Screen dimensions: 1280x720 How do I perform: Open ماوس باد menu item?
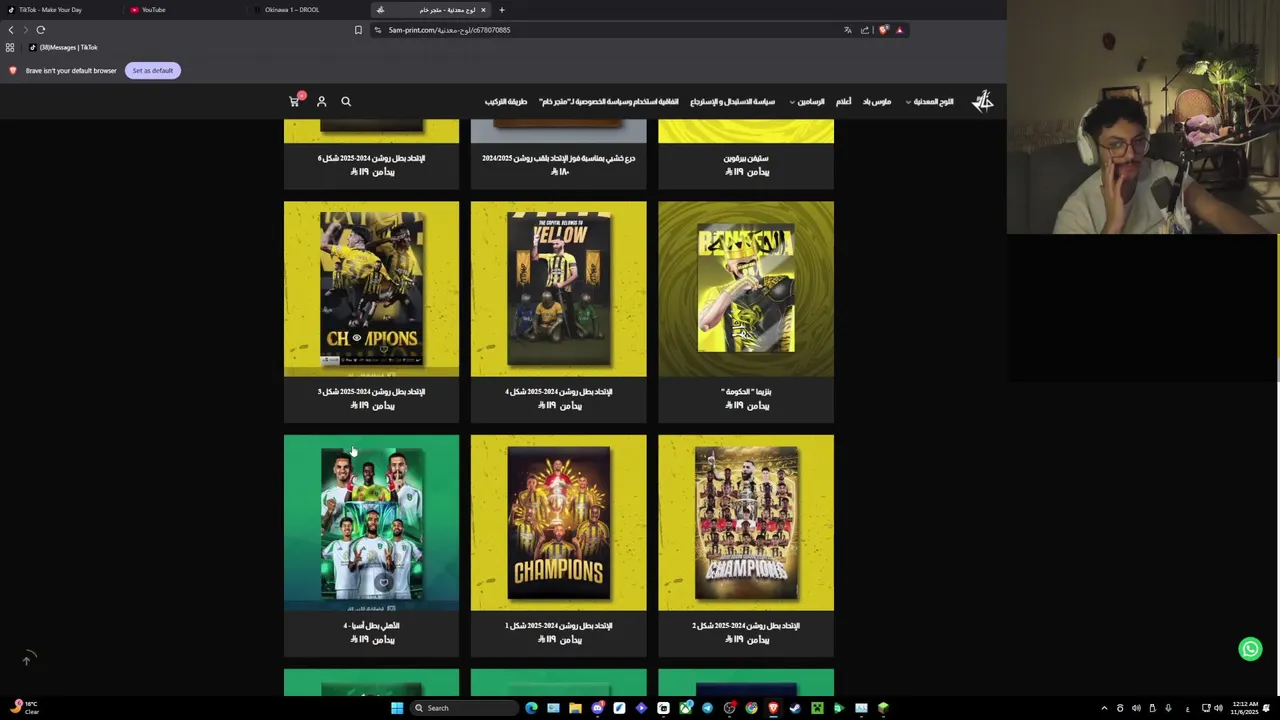pos(877,101)
